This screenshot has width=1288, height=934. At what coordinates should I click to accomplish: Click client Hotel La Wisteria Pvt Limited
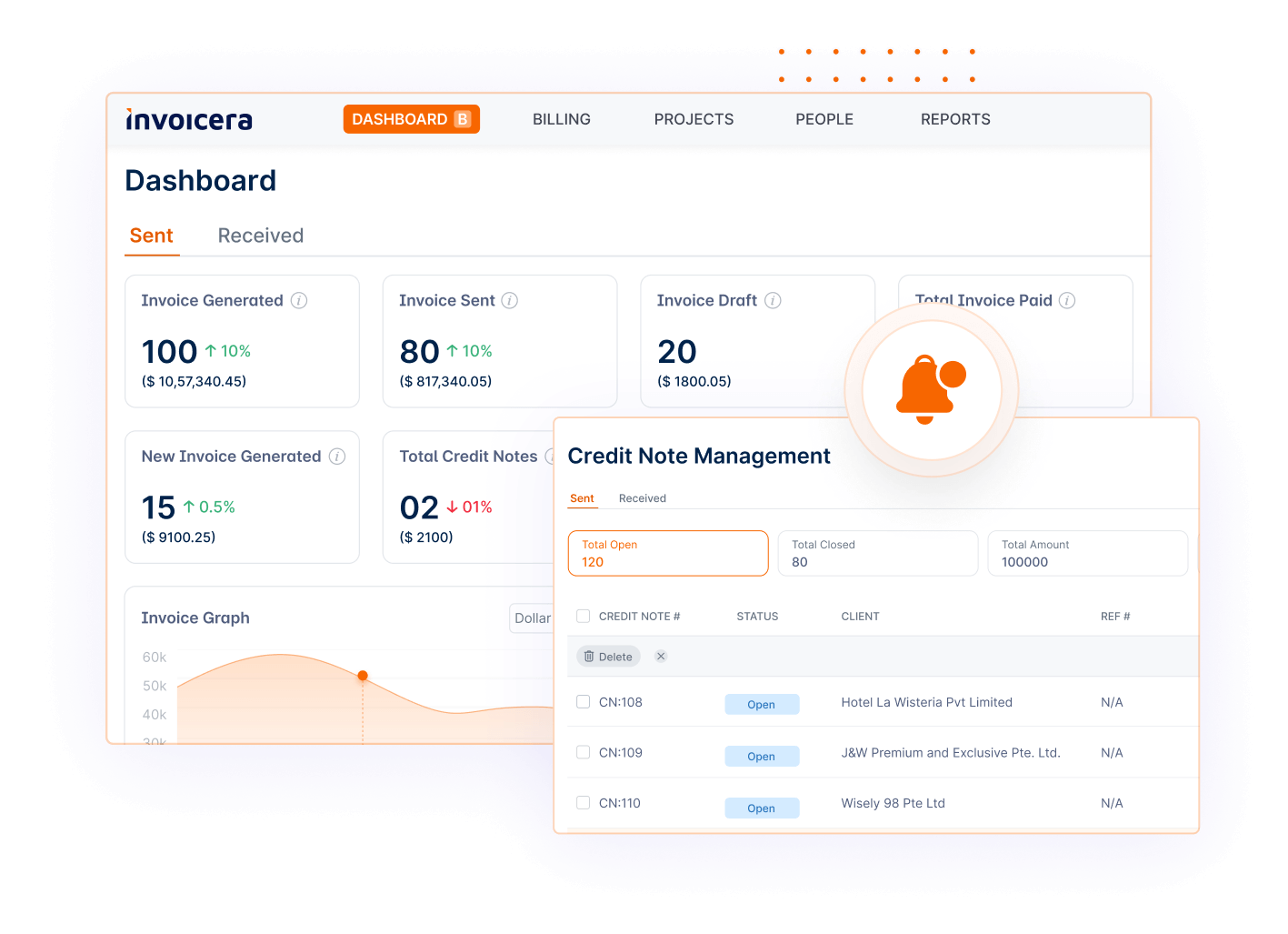click(926, 702)
